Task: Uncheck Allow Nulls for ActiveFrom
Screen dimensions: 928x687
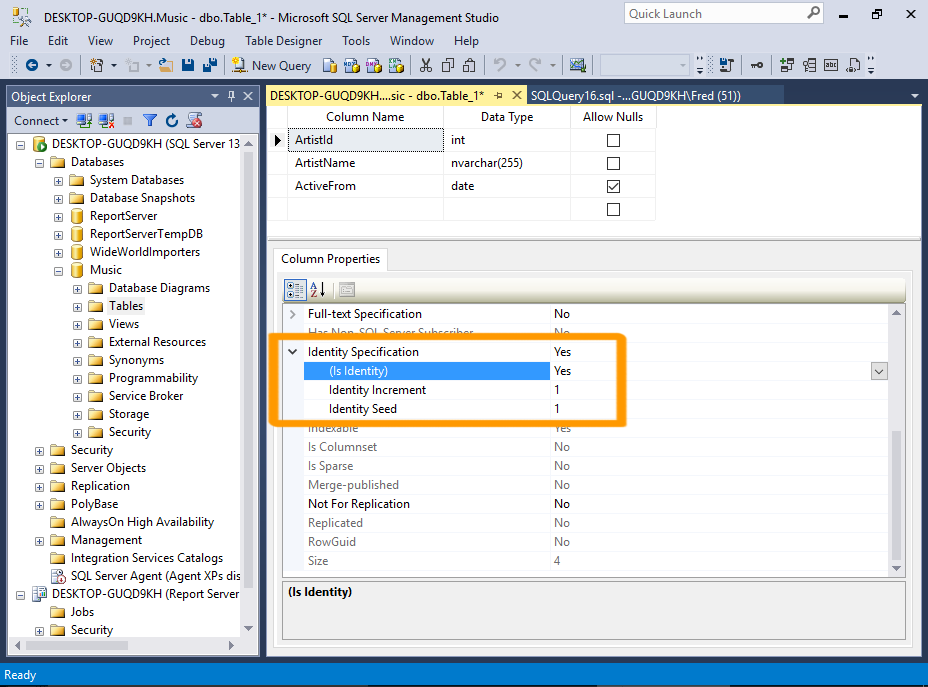Action: coord(613,186)
